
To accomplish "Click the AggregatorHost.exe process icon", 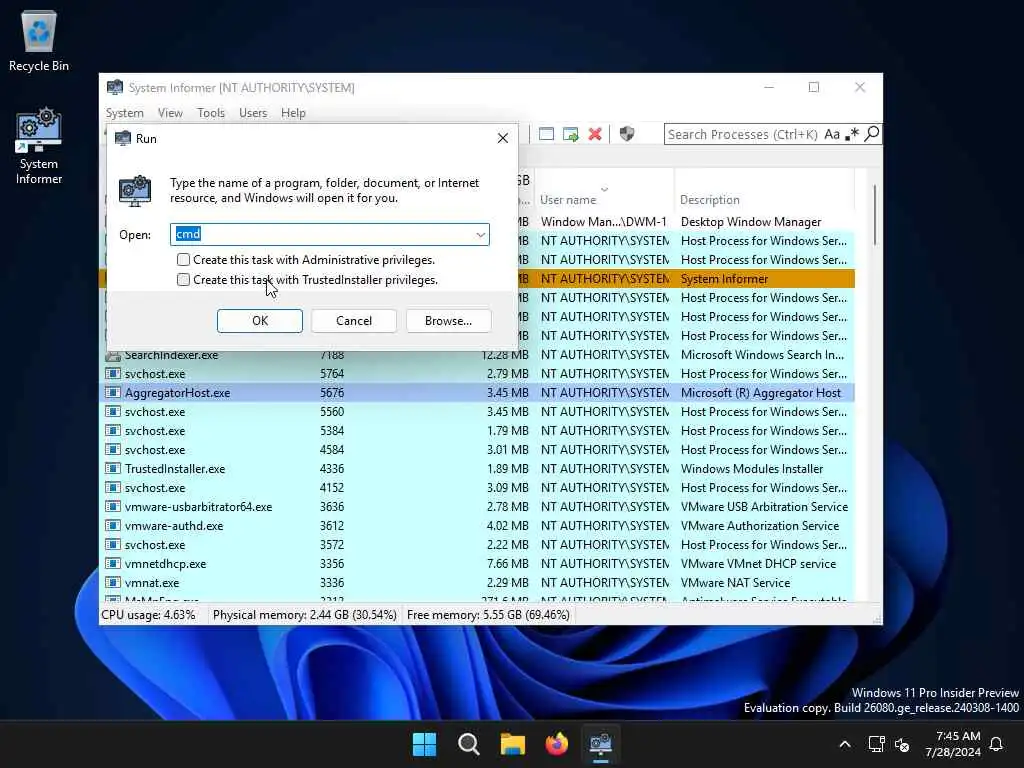I will pyautogui.click(x=113, y=392).
